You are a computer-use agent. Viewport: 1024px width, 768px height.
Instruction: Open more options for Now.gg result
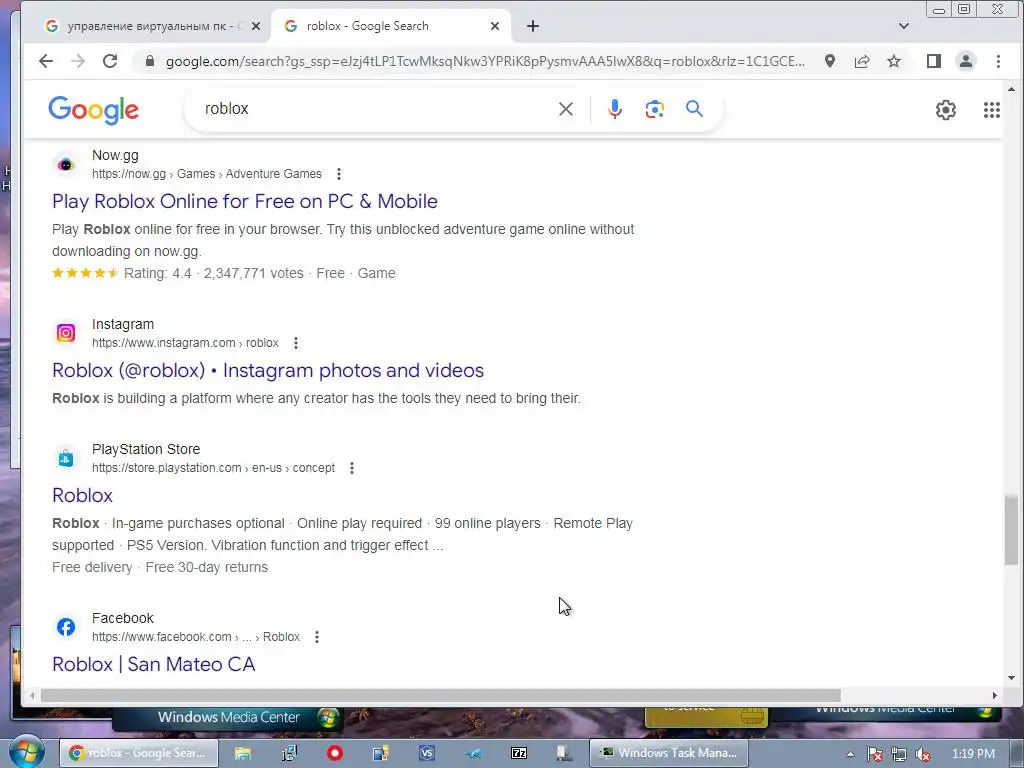338,174
